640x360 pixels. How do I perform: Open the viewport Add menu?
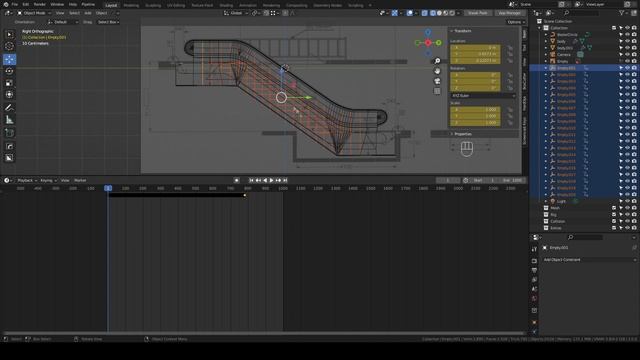[88, 13]
